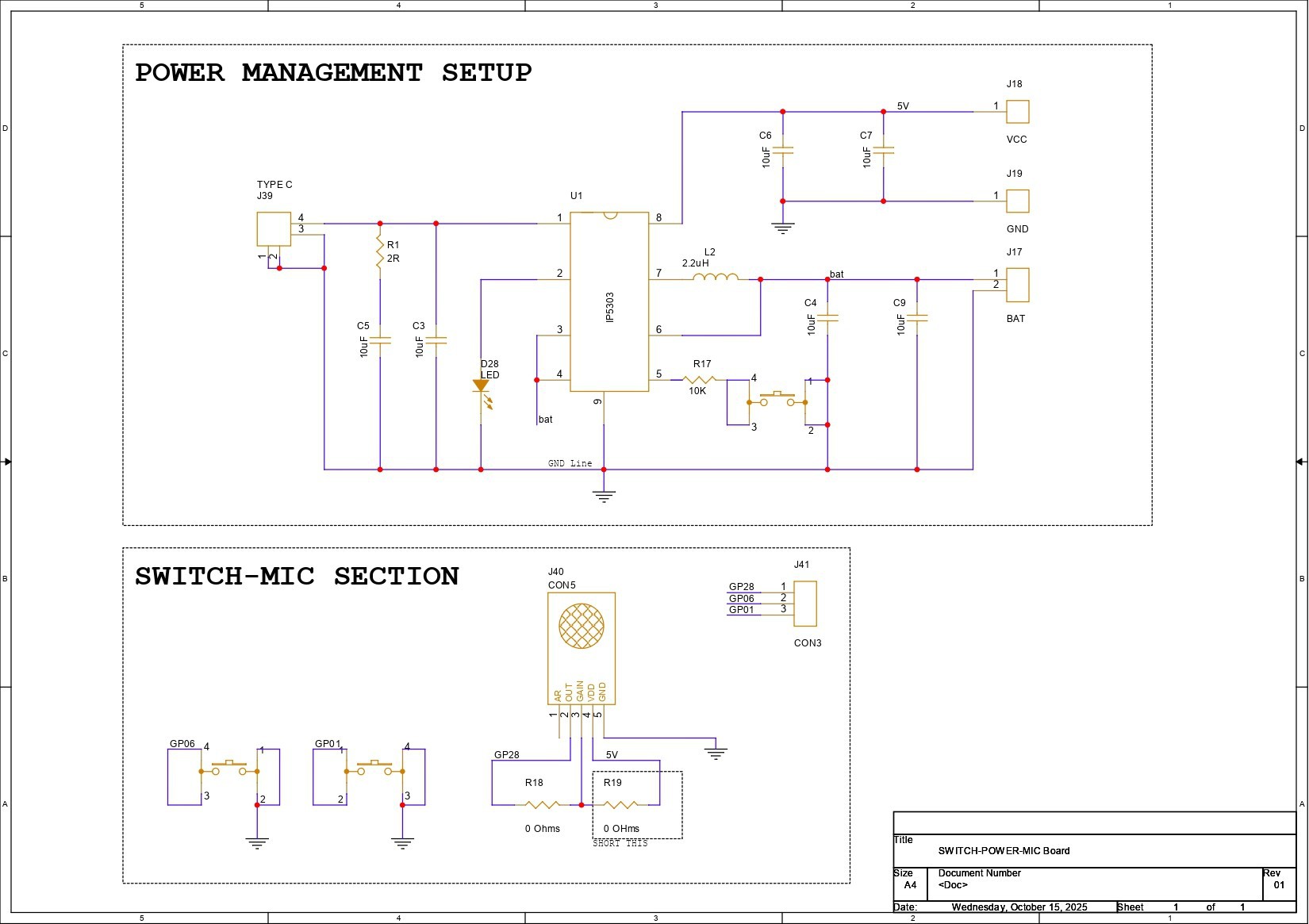Click the C6 10uF capacitor

(783, 149)
